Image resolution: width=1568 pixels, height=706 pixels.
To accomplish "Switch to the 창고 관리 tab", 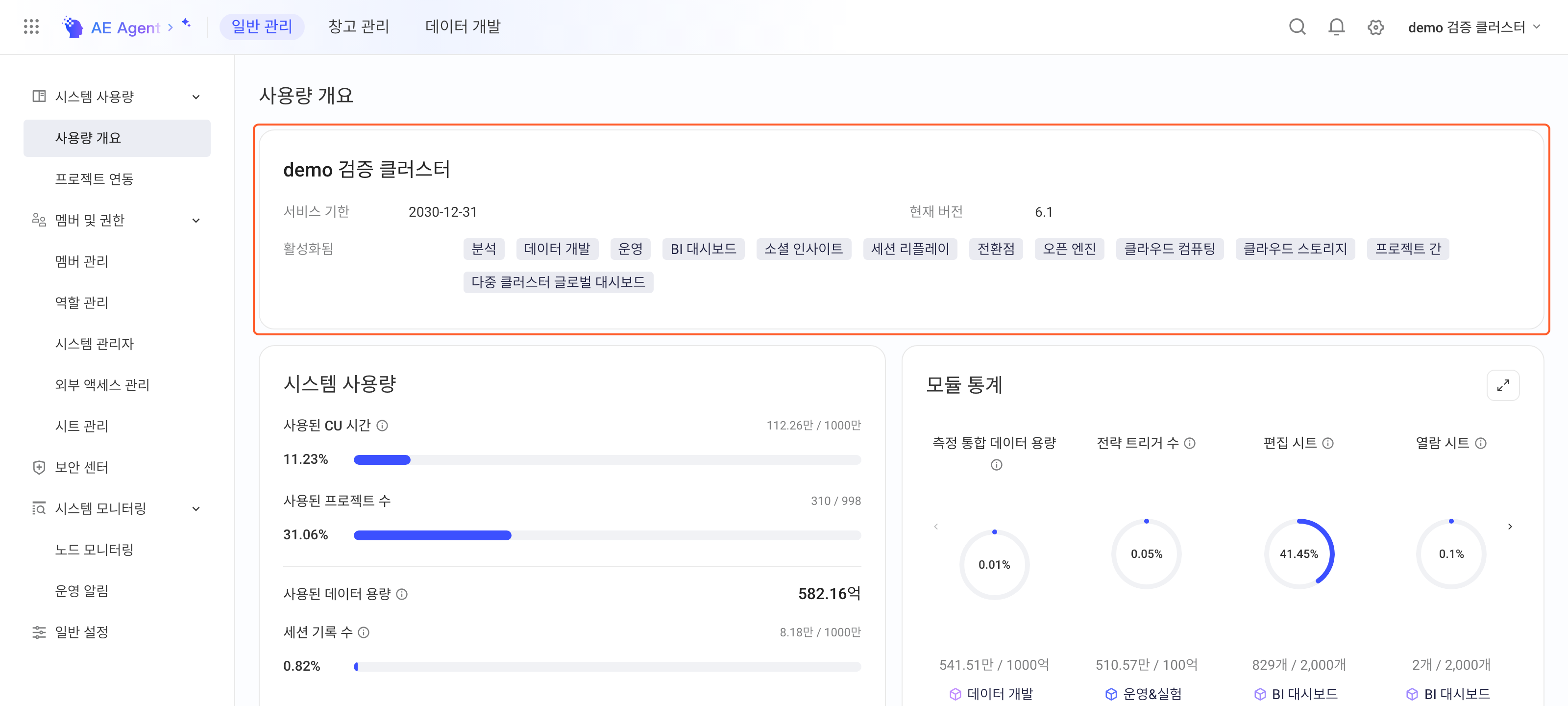I will [x=359, y=27].
